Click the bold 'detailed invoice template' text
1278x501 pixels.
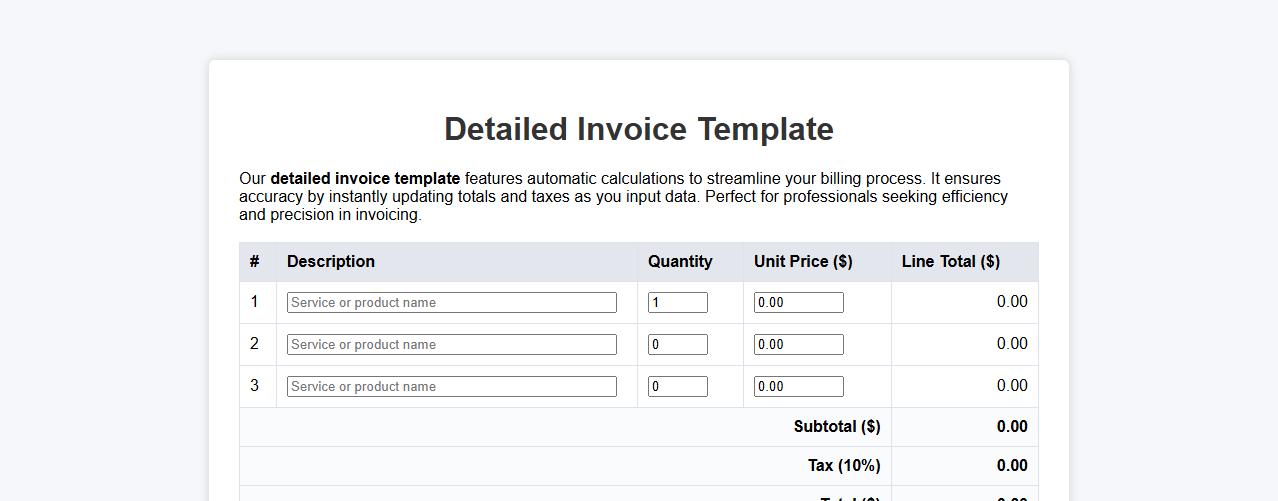(365, 179)
